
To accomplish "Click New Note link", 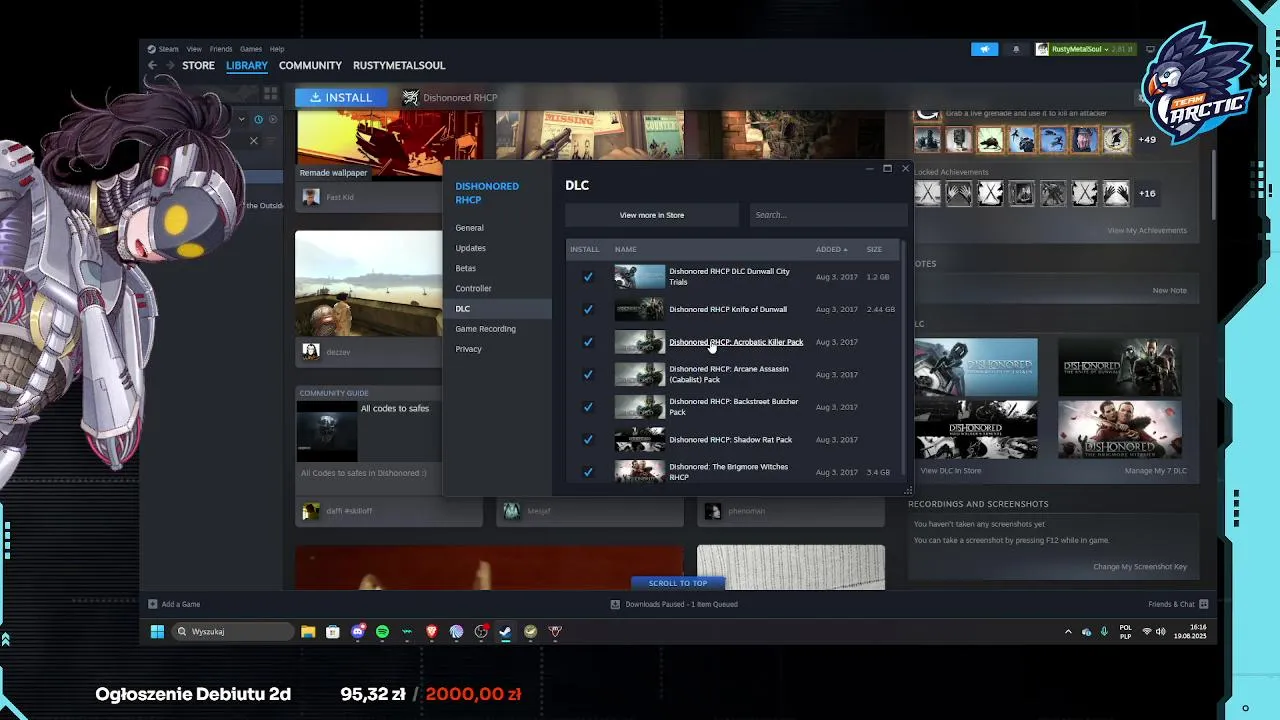I will 1169,290.
